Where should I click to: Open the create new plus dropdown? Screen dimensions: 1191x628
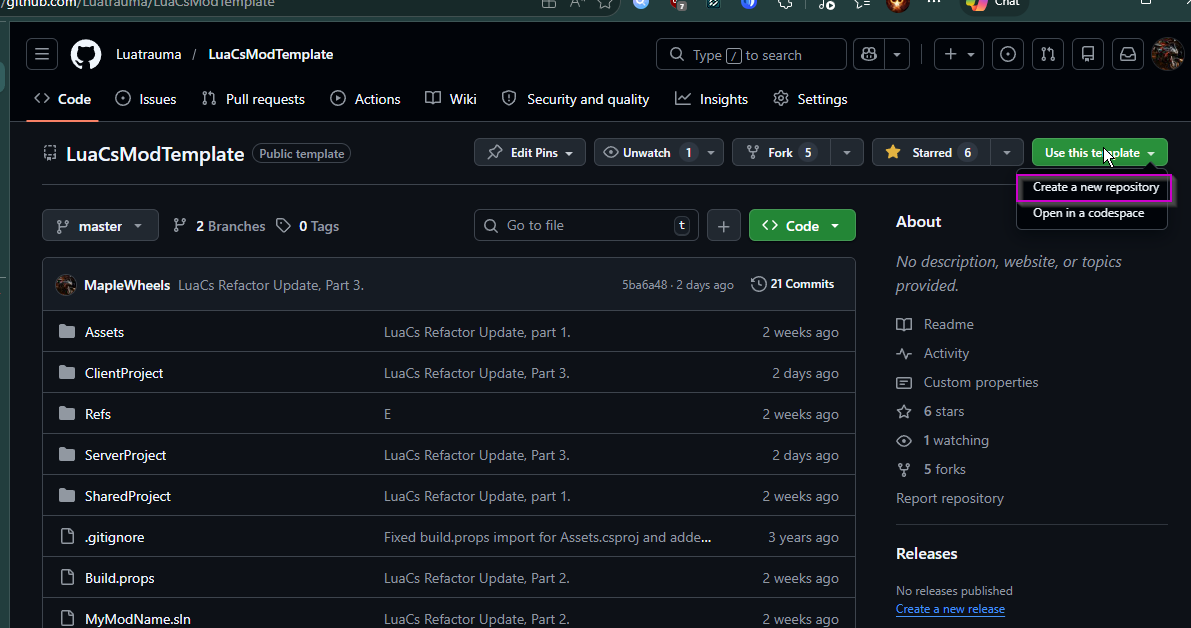click(959, 55)
